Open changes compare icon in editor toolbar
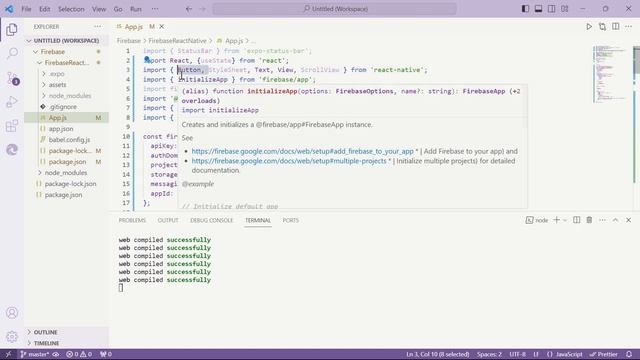Viewport: 640px width, 360px height. [x=602, y=27]
